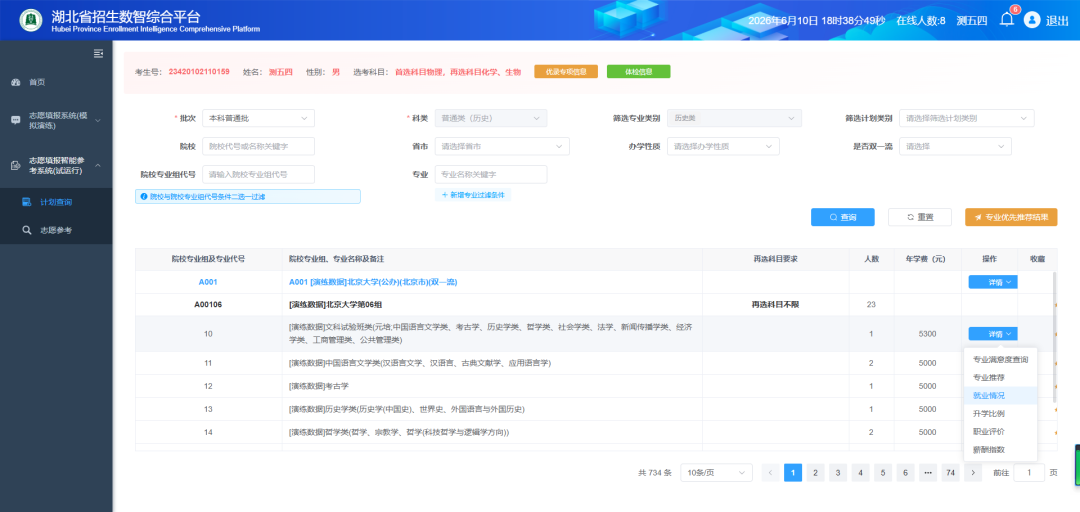Select 专业推荐 from the menu
Image resolution: width=1080 pixels, height=512 pixels.
[1000, 378]
